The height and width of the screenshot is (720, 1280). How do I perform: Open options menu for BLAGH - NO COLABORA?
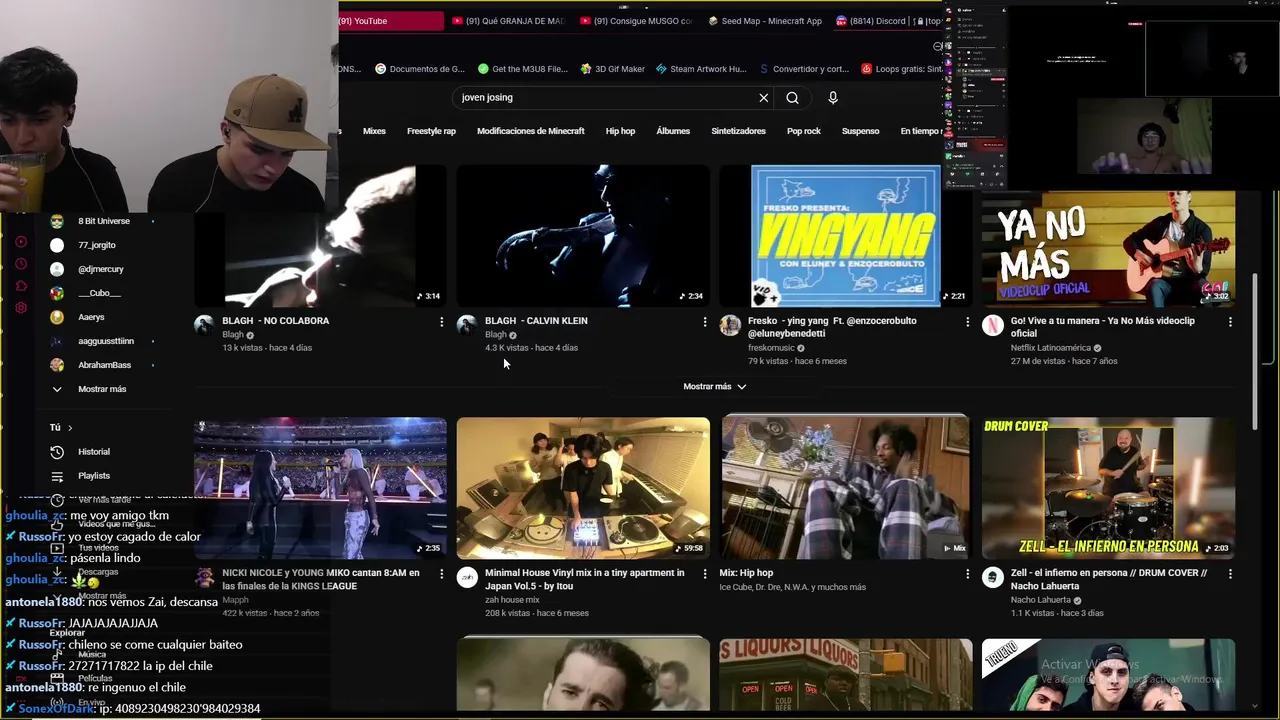[x=442, y=322]
